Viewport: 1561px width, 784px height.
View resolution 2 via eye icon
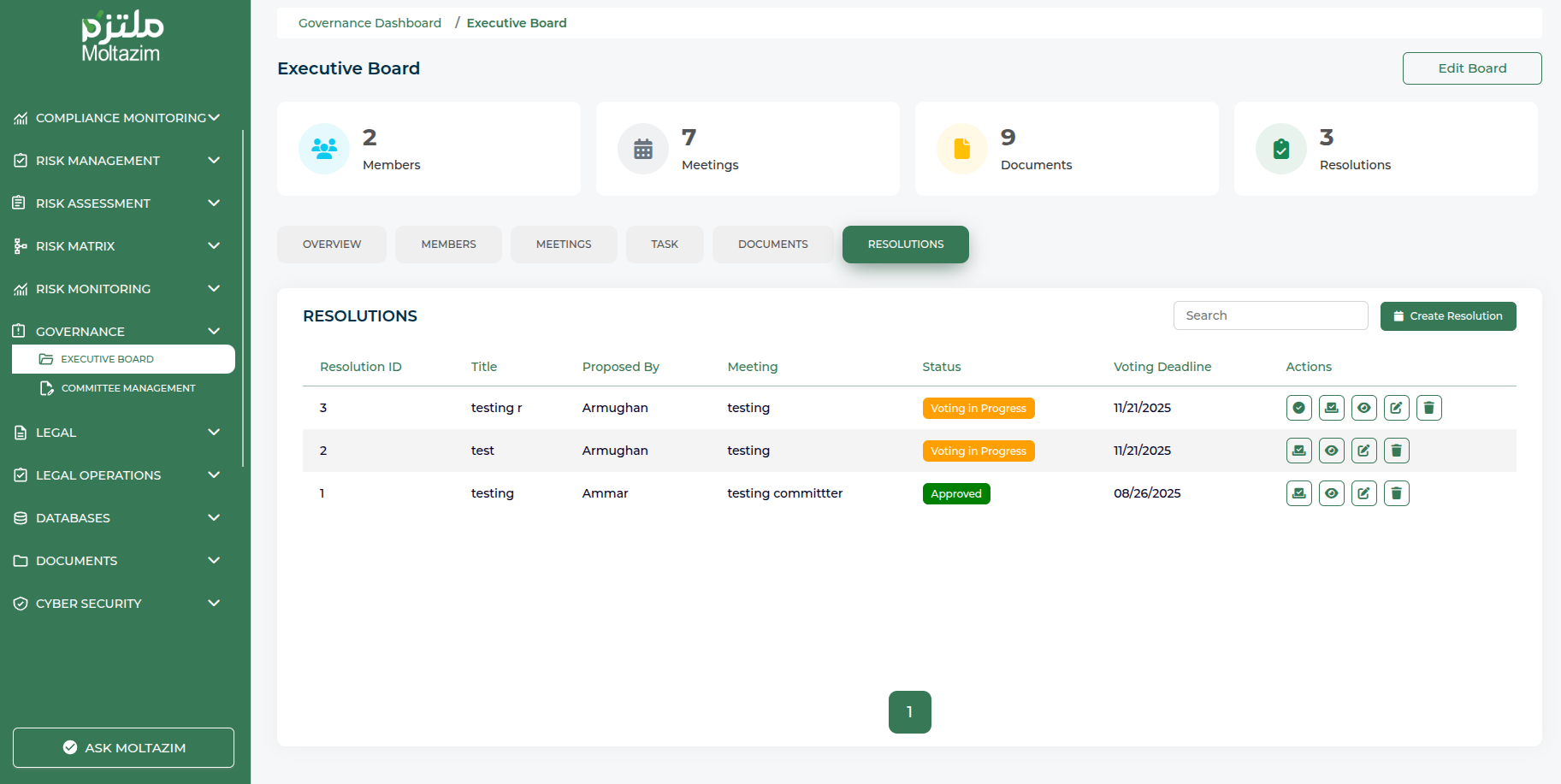[1331, 451]
